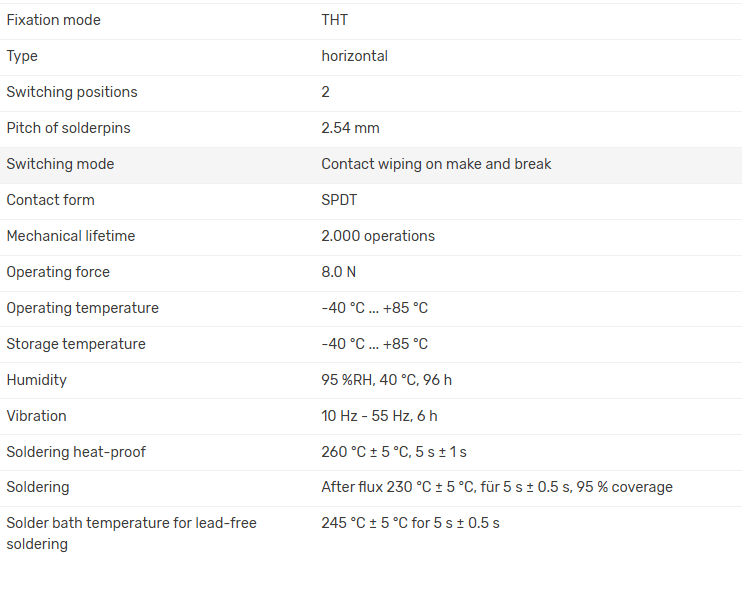
Task: Click the '10 Hz - 55 Hz, 6 h' value
Action: pyautogui.click(x=379, y=416)
